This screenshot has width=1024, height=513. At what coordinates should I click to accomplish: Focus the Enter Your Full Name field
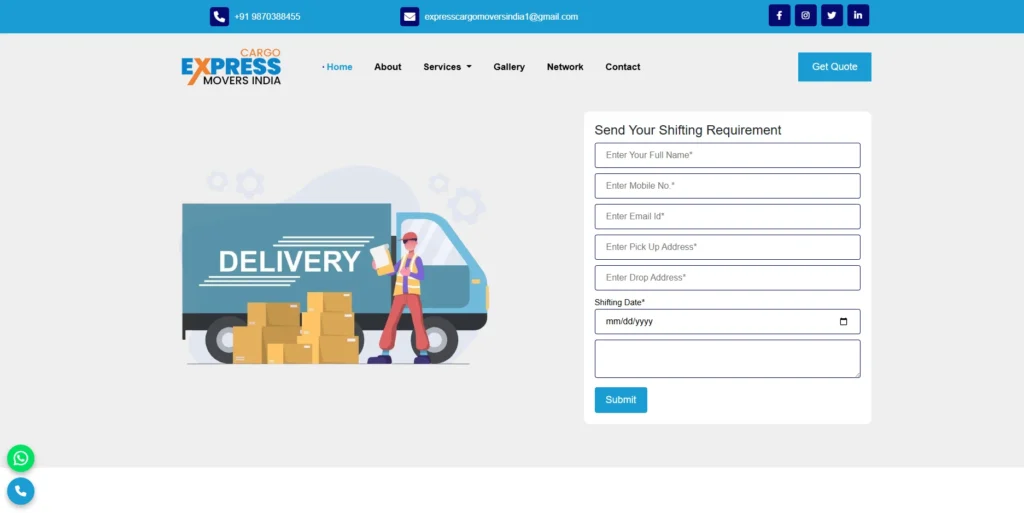click(x=727, y=155)
